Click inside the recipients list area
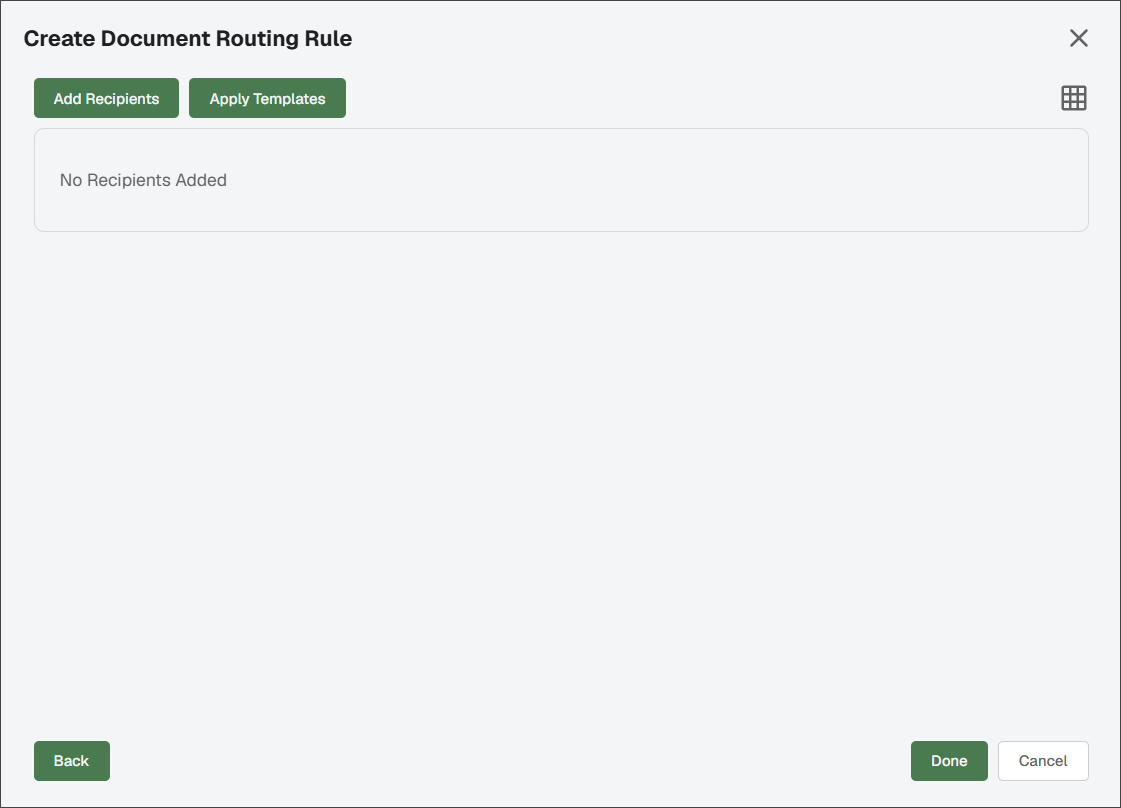 tap(561, 180)
